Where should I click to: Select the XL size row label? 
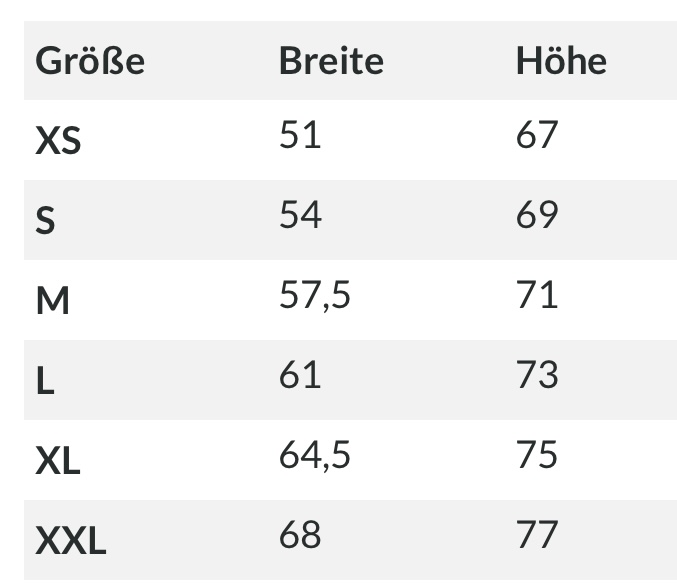pos(58,461)
